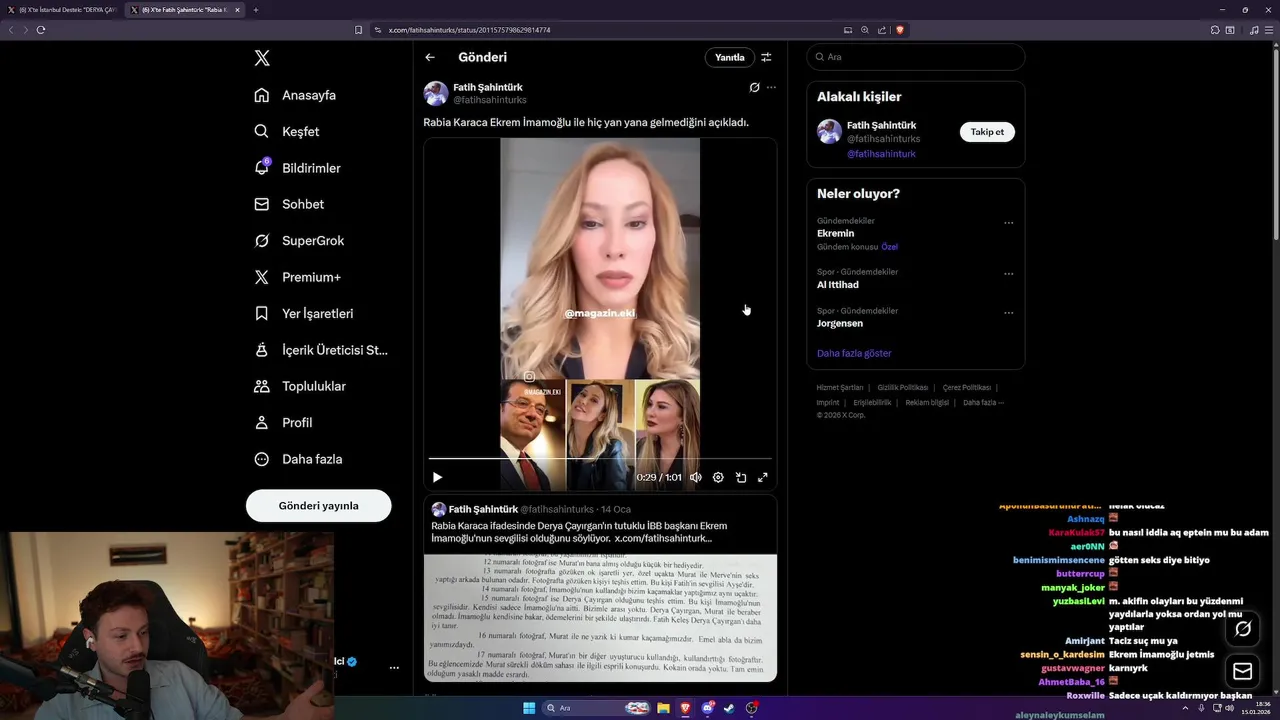Click the Gönderi yayınla button
This screenshot has width=1280, height=720.
click(319, 506)
